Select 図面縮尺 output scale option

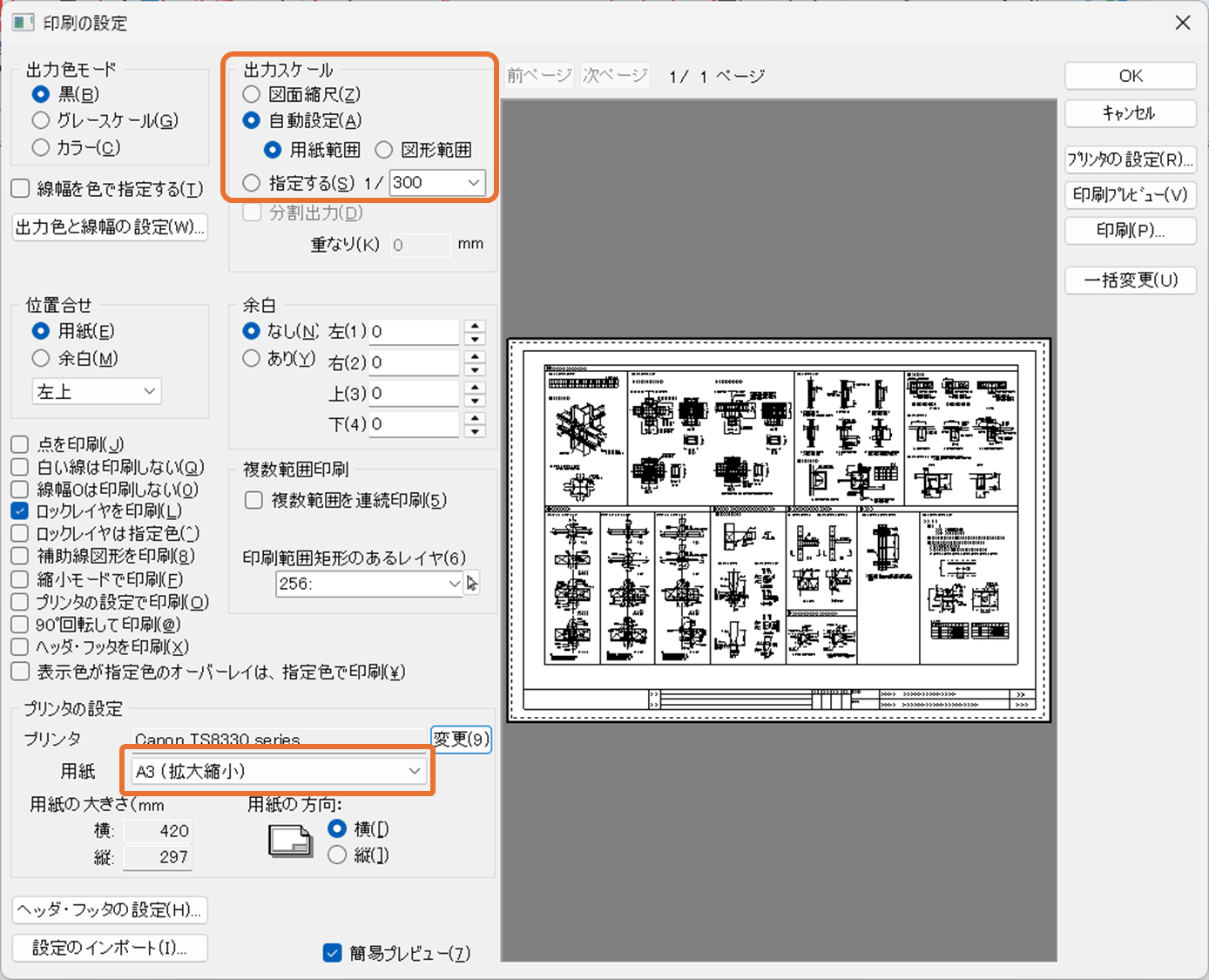[252, 94]
